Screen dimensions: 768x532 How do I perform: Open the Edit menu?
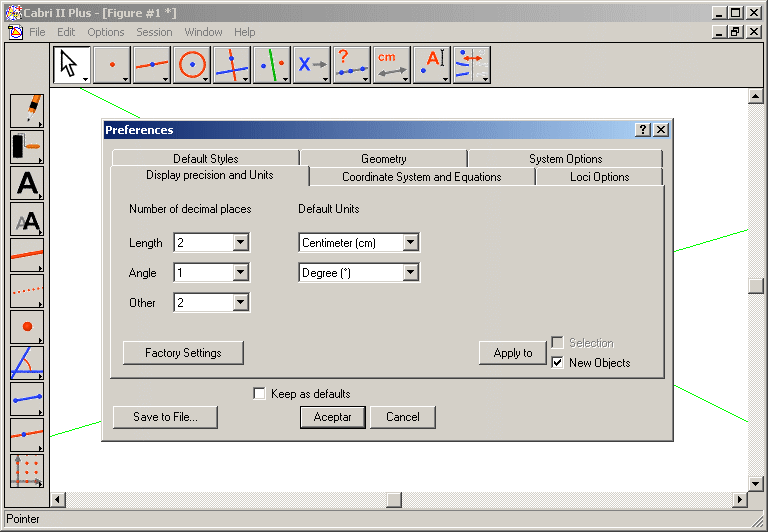(x=66, y=32)
